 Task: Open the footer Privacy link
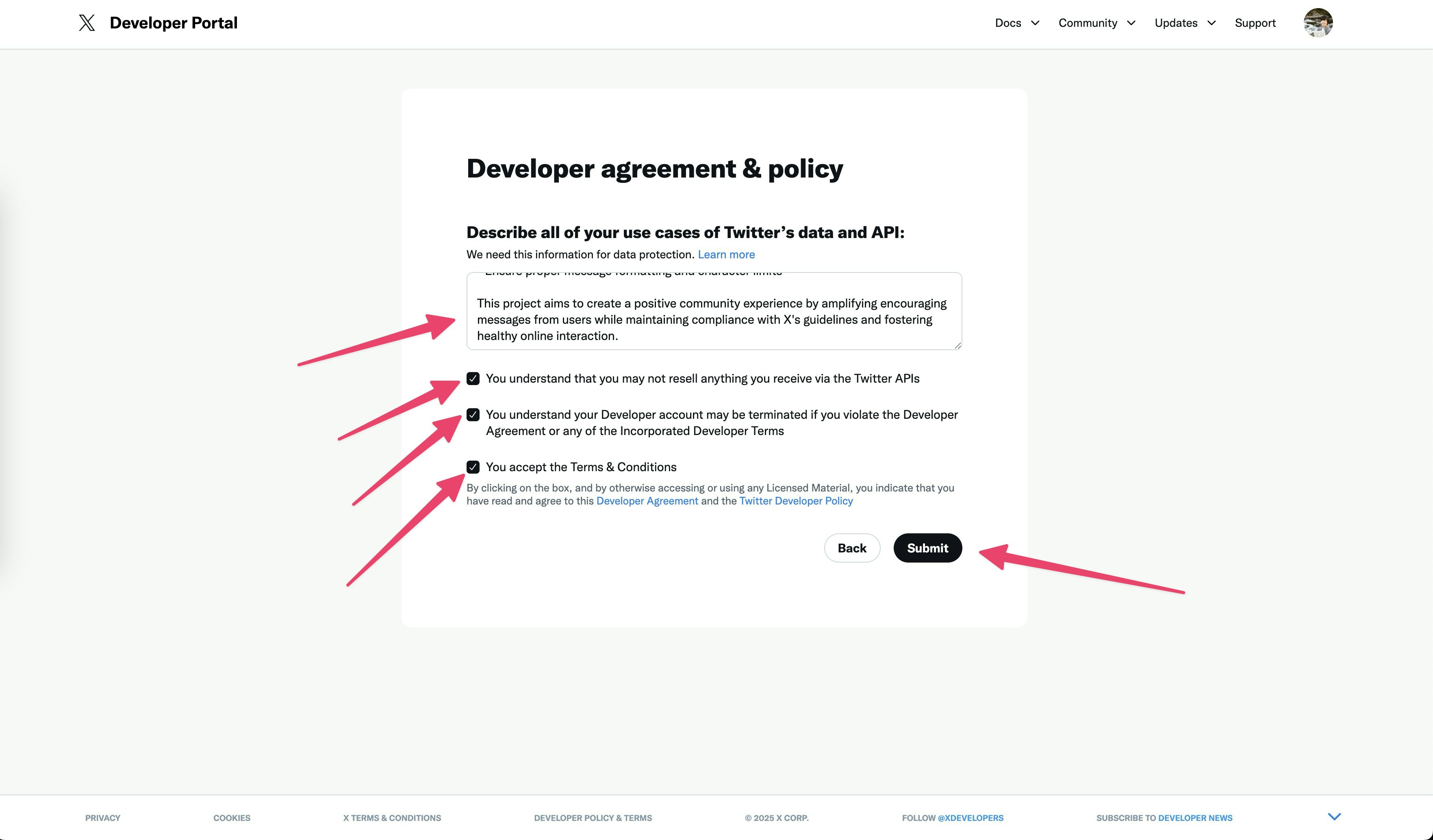click(x=102, y=818)
